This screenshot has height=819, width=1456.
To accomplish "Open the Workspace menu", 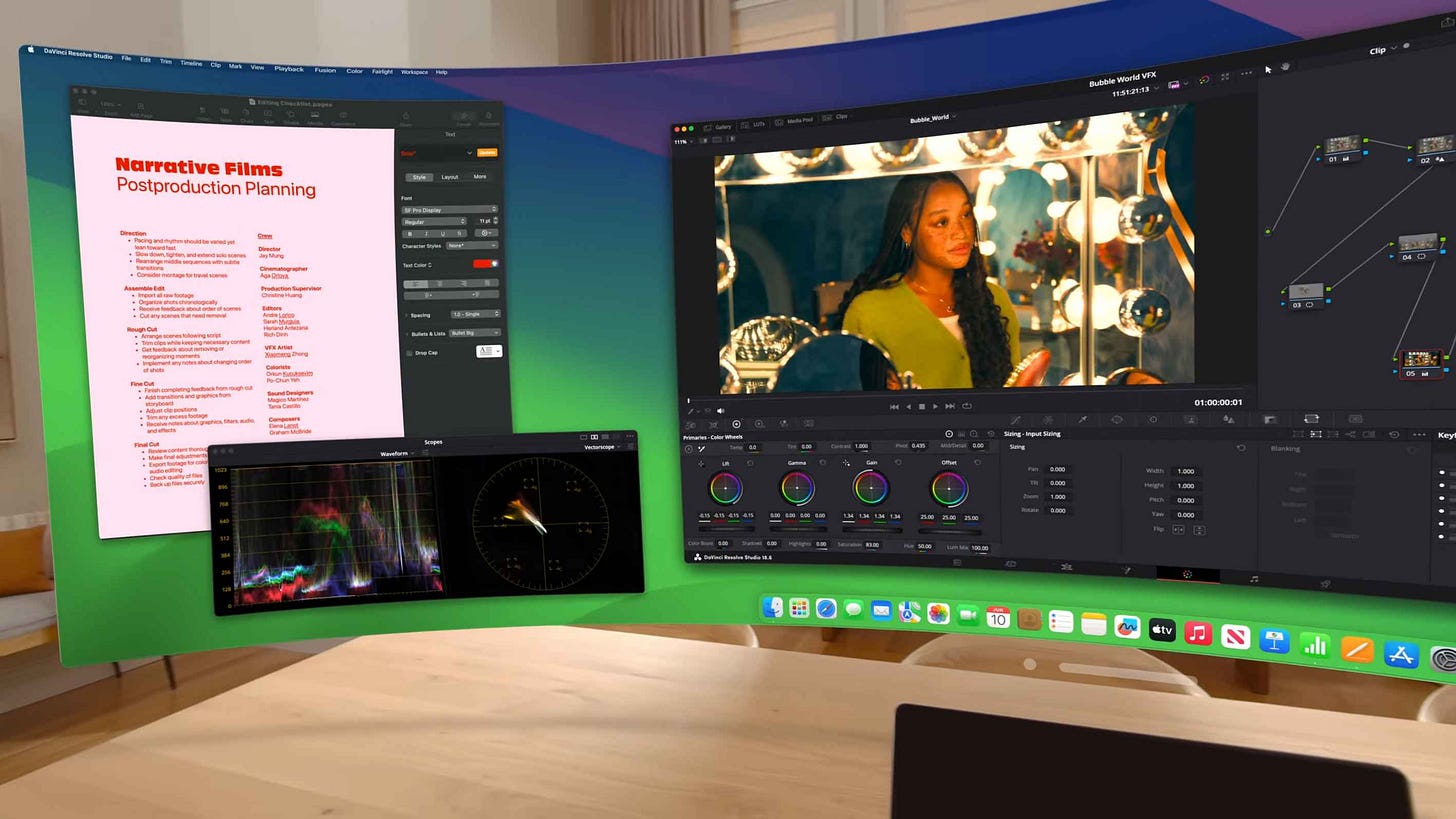I will pos(414,72).
